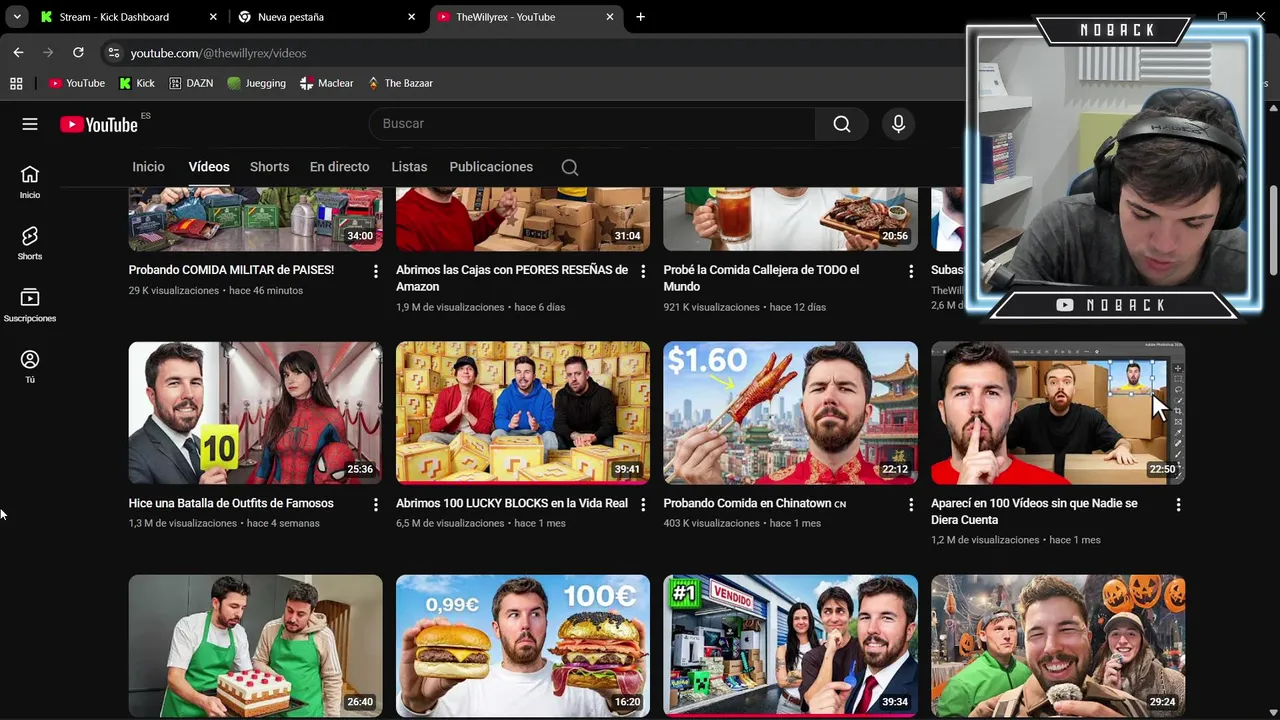
Task: Open the street food thumbnail 20:56
Action: coord(790,219)
